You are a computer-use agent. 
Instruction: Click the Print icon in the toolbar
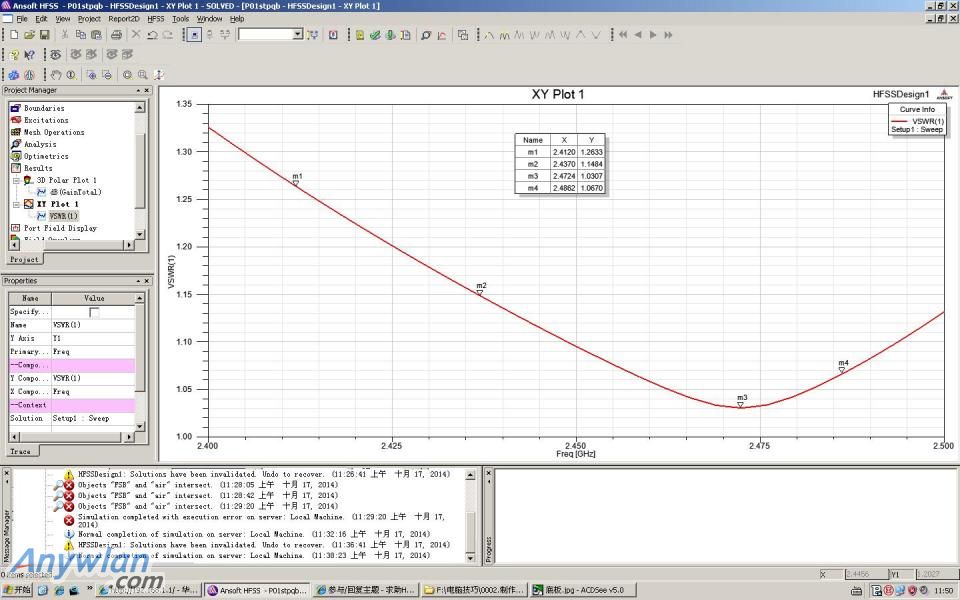click(x=116, y=35)
